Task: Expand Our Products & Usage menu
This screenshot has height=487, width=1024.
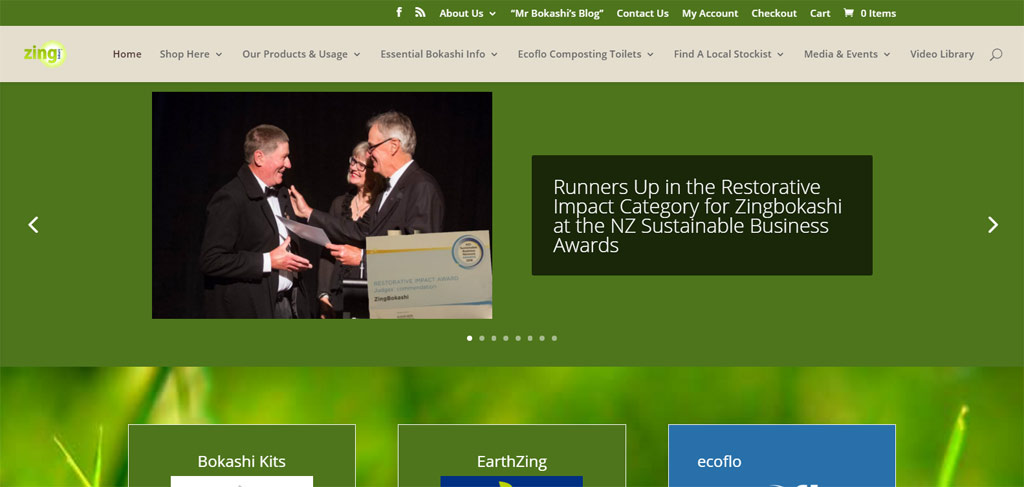Action: pyautogui.click(x=302, y=54)
